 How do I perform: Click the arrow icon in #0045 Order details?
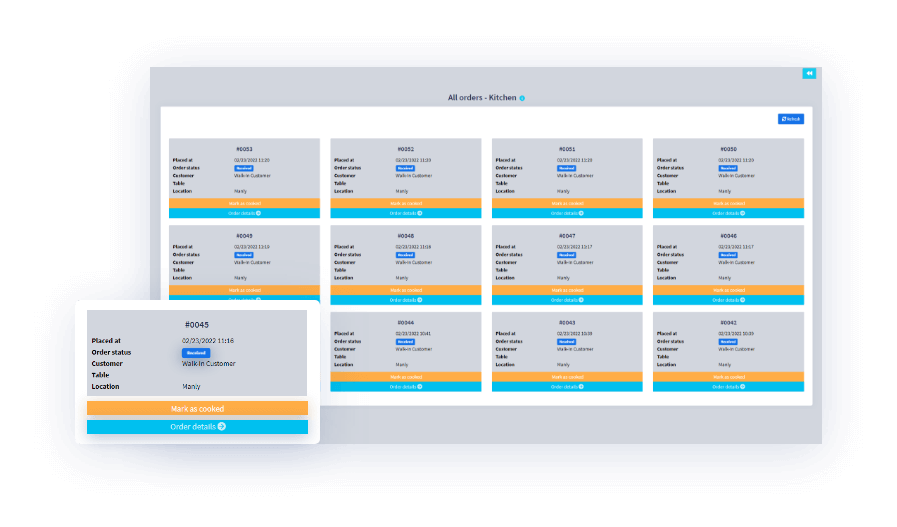(x=222, y=427)
